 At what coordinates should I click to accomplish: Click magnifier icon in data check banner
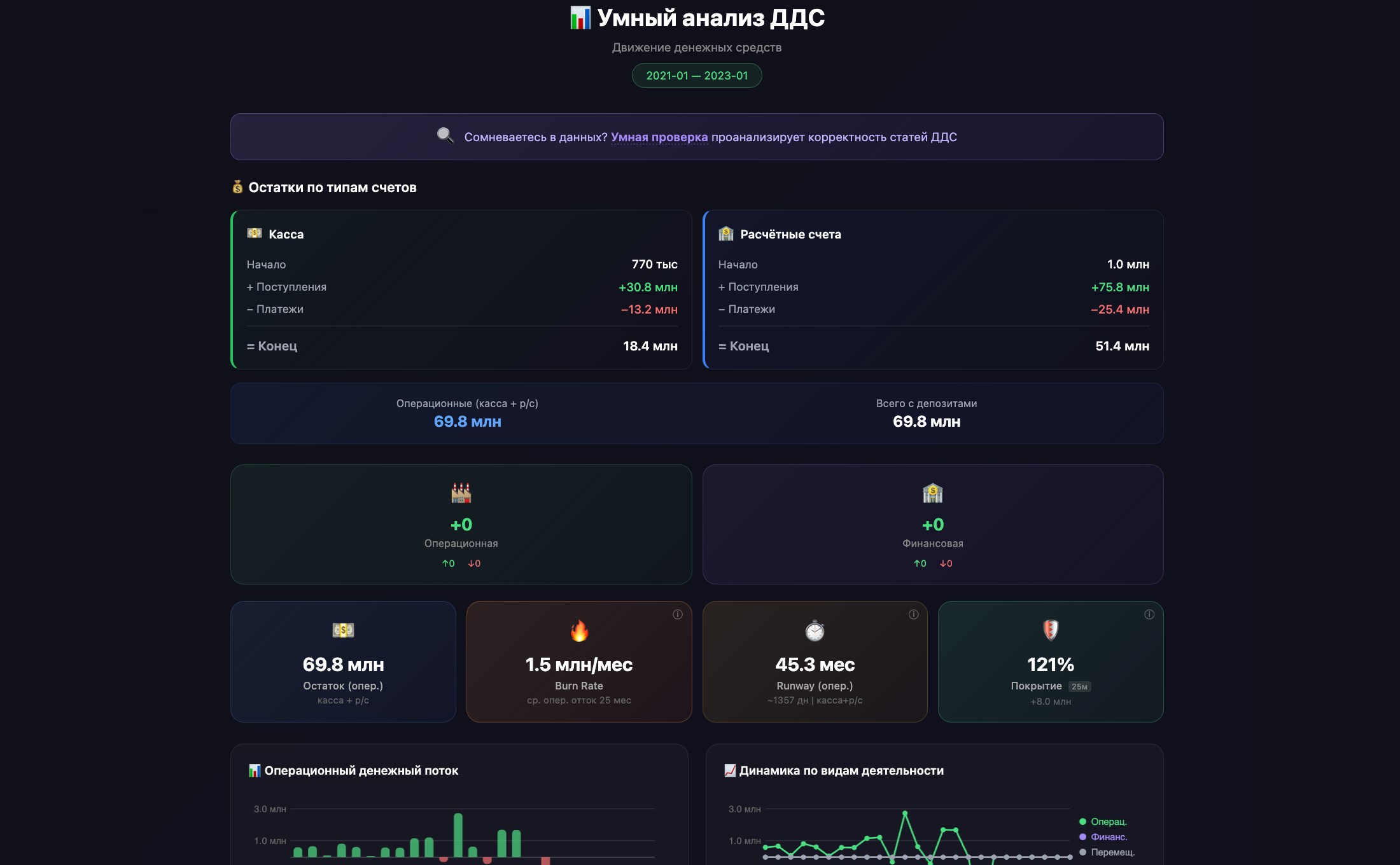(445, 135)
